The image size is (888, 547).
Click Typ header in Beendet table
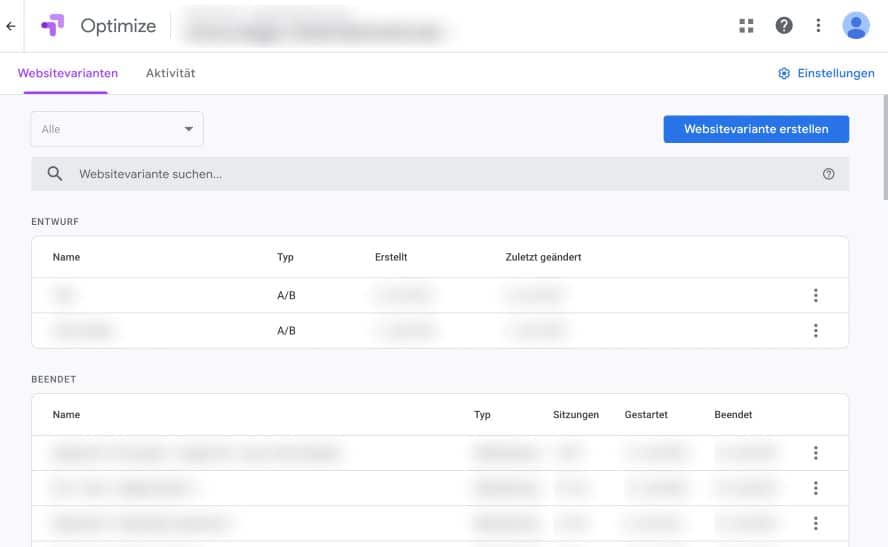(x=482, y=414)
